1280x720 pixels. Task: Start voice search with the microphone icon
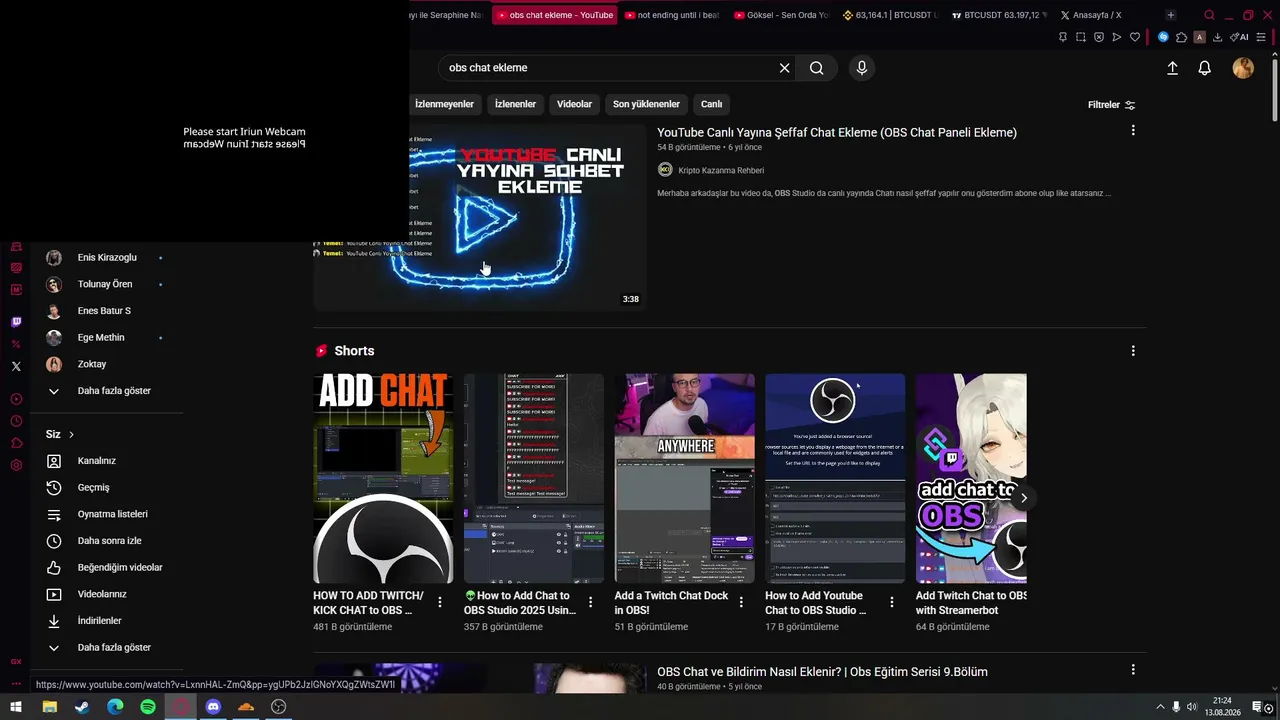[862, 68]
